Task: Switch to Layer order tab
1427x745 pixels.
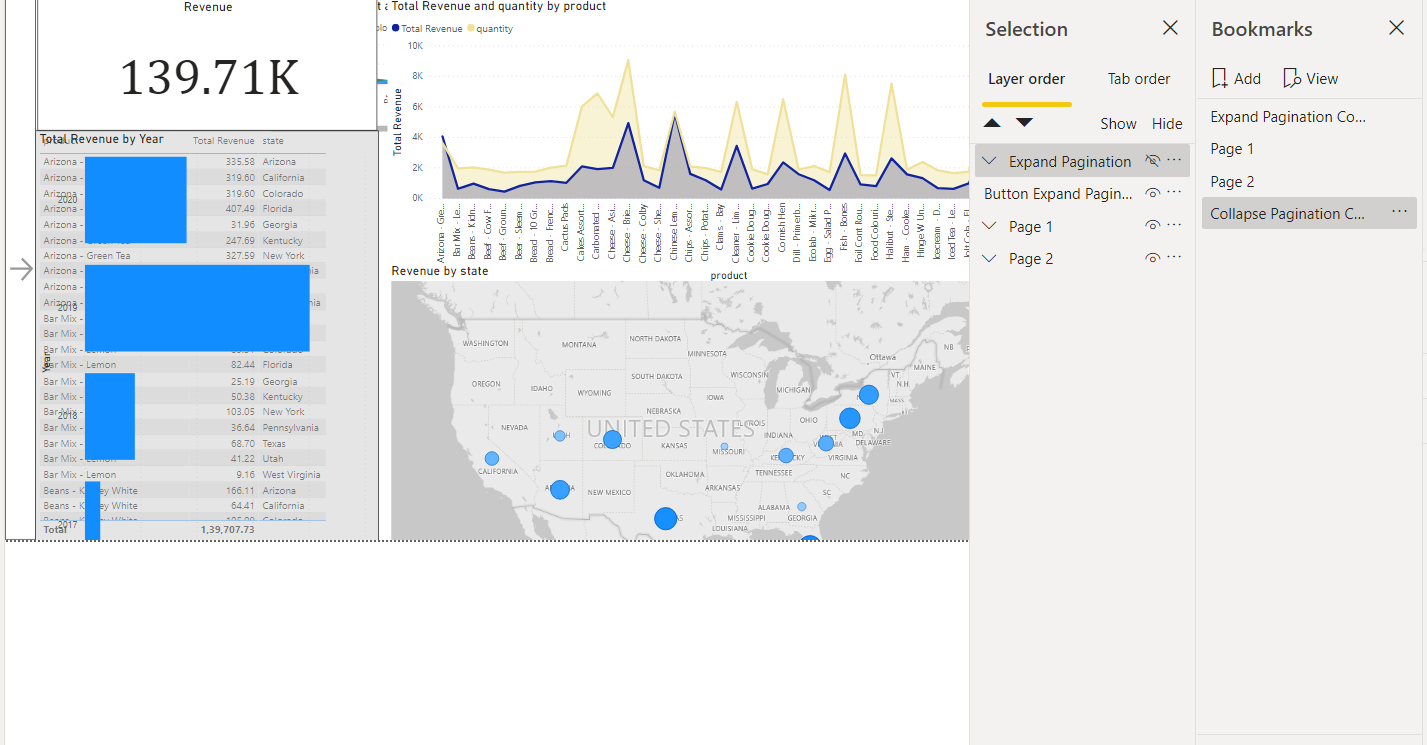Action: [1026, 79]
